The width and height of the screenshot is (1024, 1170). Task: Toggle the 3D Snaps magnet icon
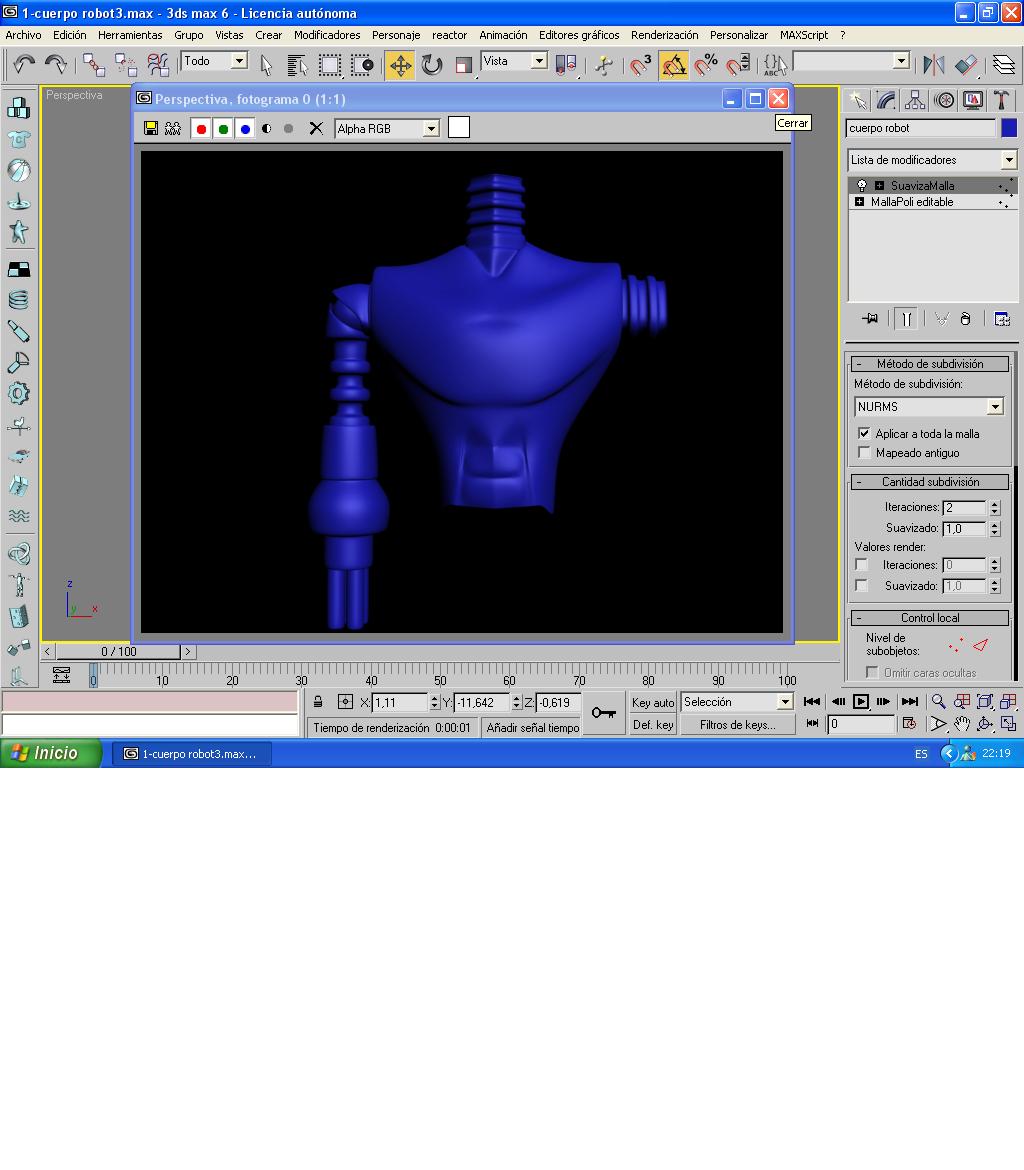point(640,65)
